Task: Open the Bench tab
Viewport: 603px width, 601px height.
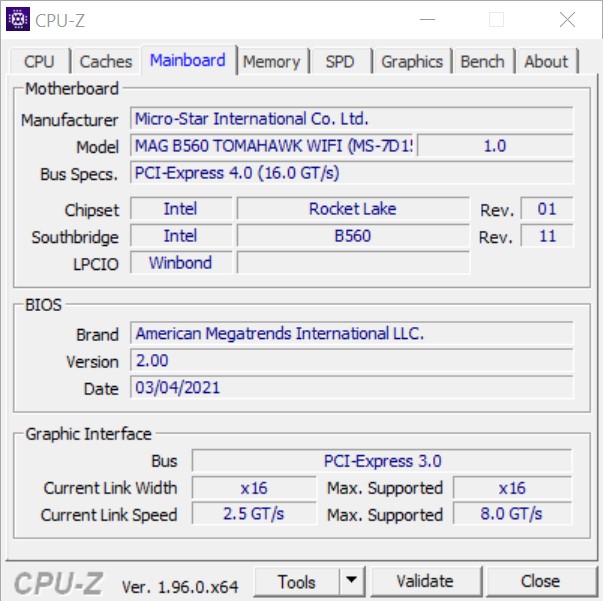Action: coord(483,62)
